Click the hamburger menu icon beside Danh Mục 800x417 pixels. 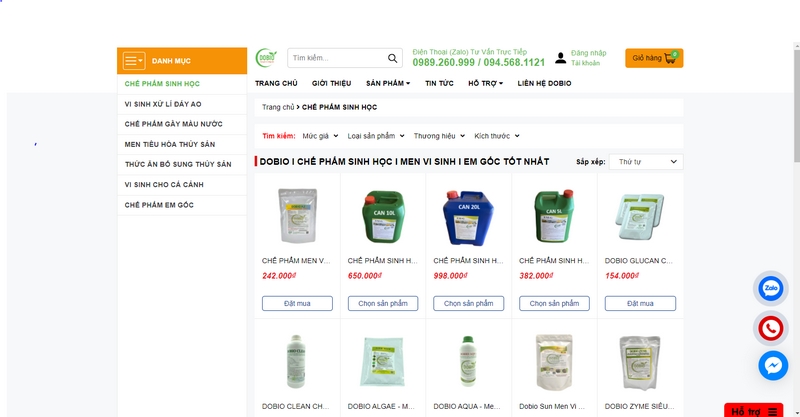[x=134, y=61]
